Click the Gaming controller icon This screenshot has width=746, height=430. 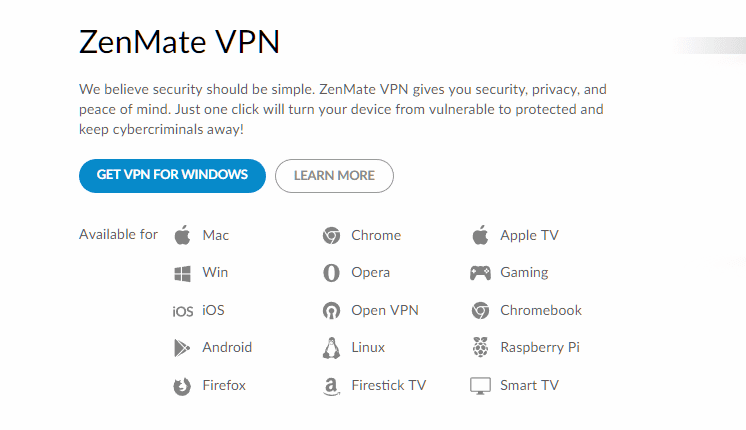[480, 273]
